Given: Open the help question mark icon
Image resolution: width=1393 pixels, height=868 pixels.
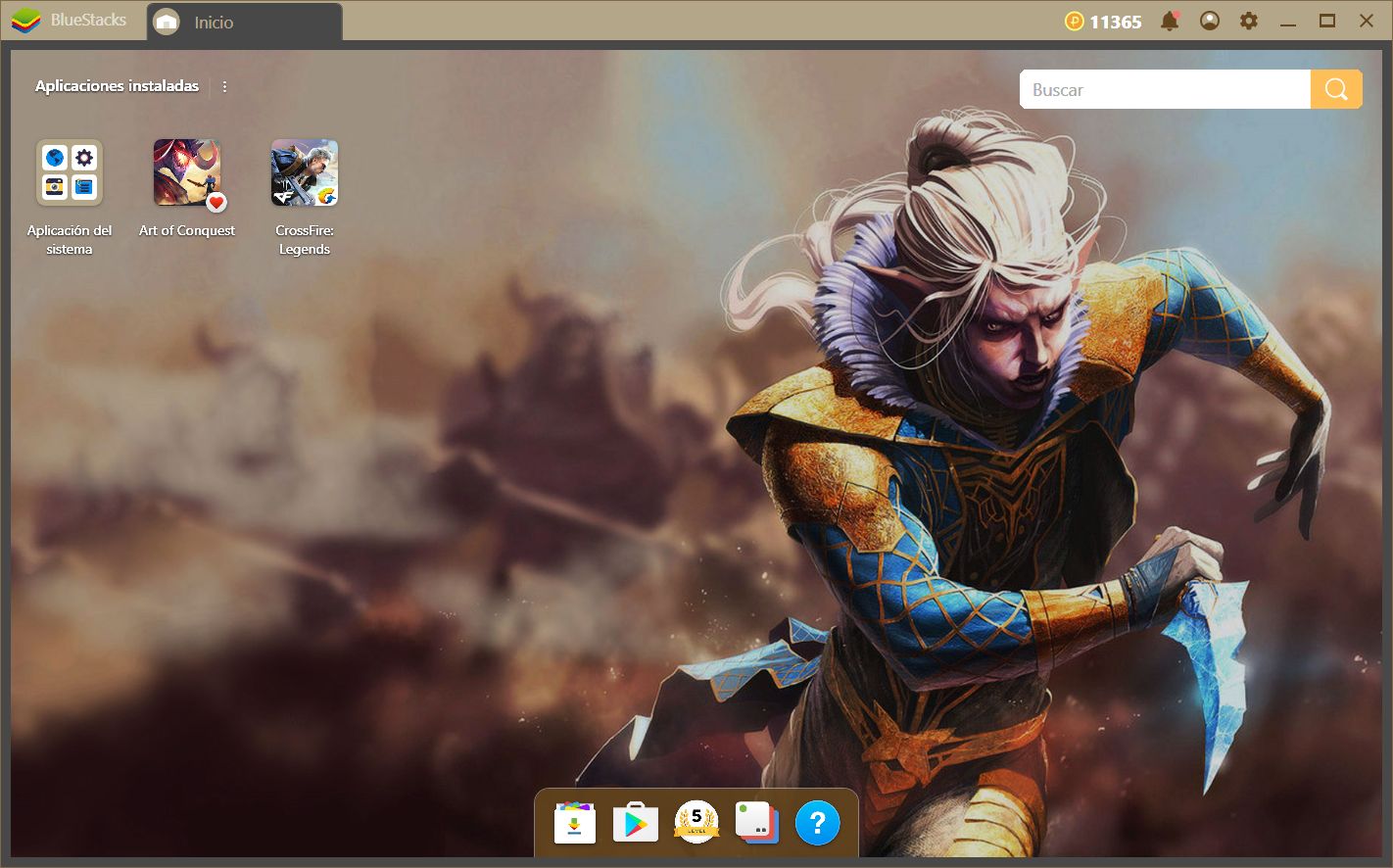Looking at the screenshot, I should click(x=818, y=823).
